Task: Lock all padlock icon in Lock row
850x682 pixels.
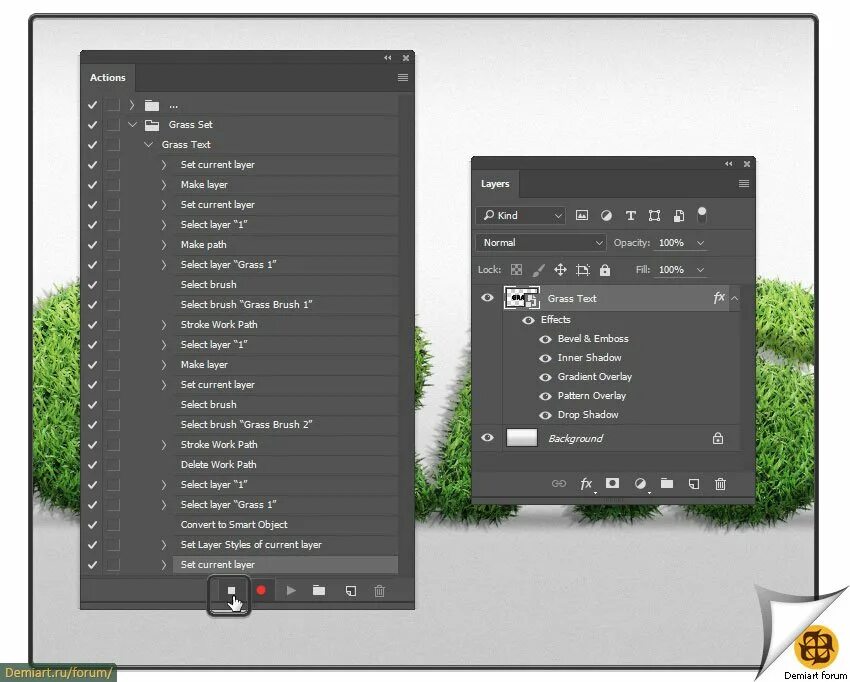Action: [x=605, y=269]
